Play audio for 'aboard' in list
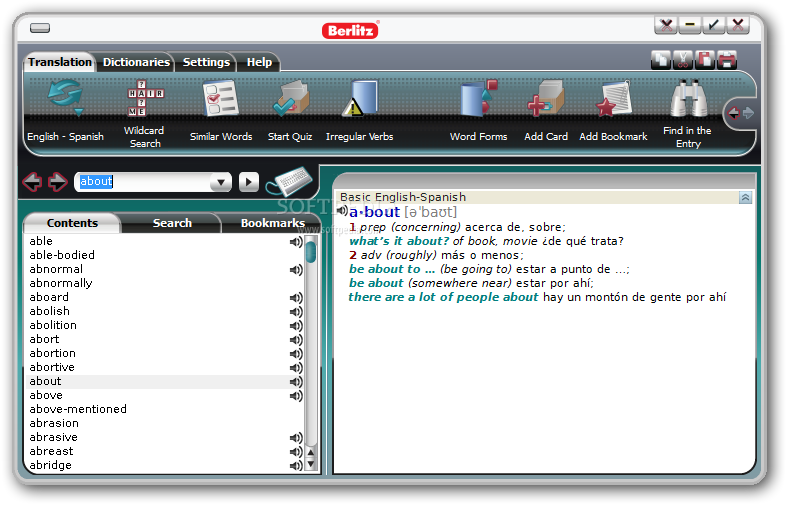The image size is (787, 505). (296, 298)
